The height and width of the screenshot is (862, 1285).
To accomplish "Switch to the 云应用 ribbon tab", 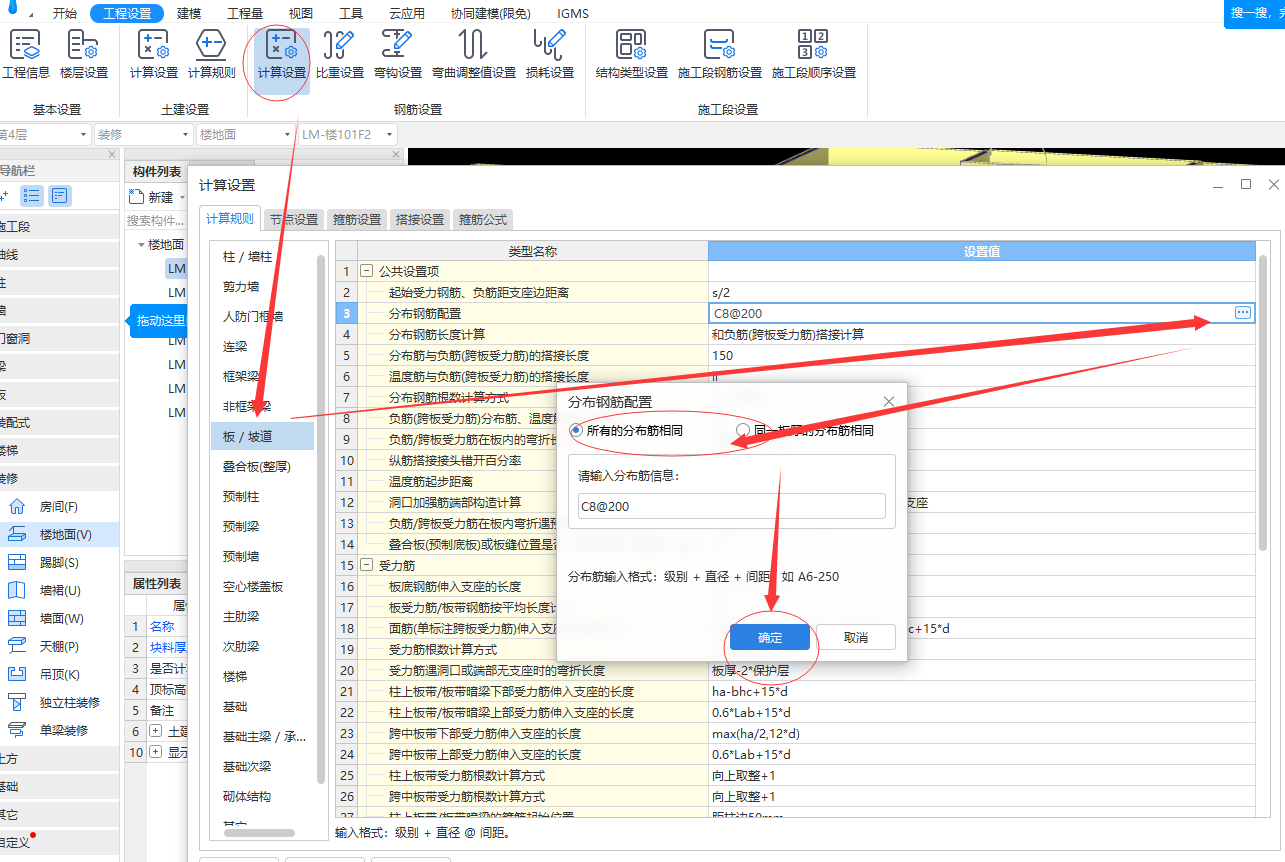I will tap(407, 14).
